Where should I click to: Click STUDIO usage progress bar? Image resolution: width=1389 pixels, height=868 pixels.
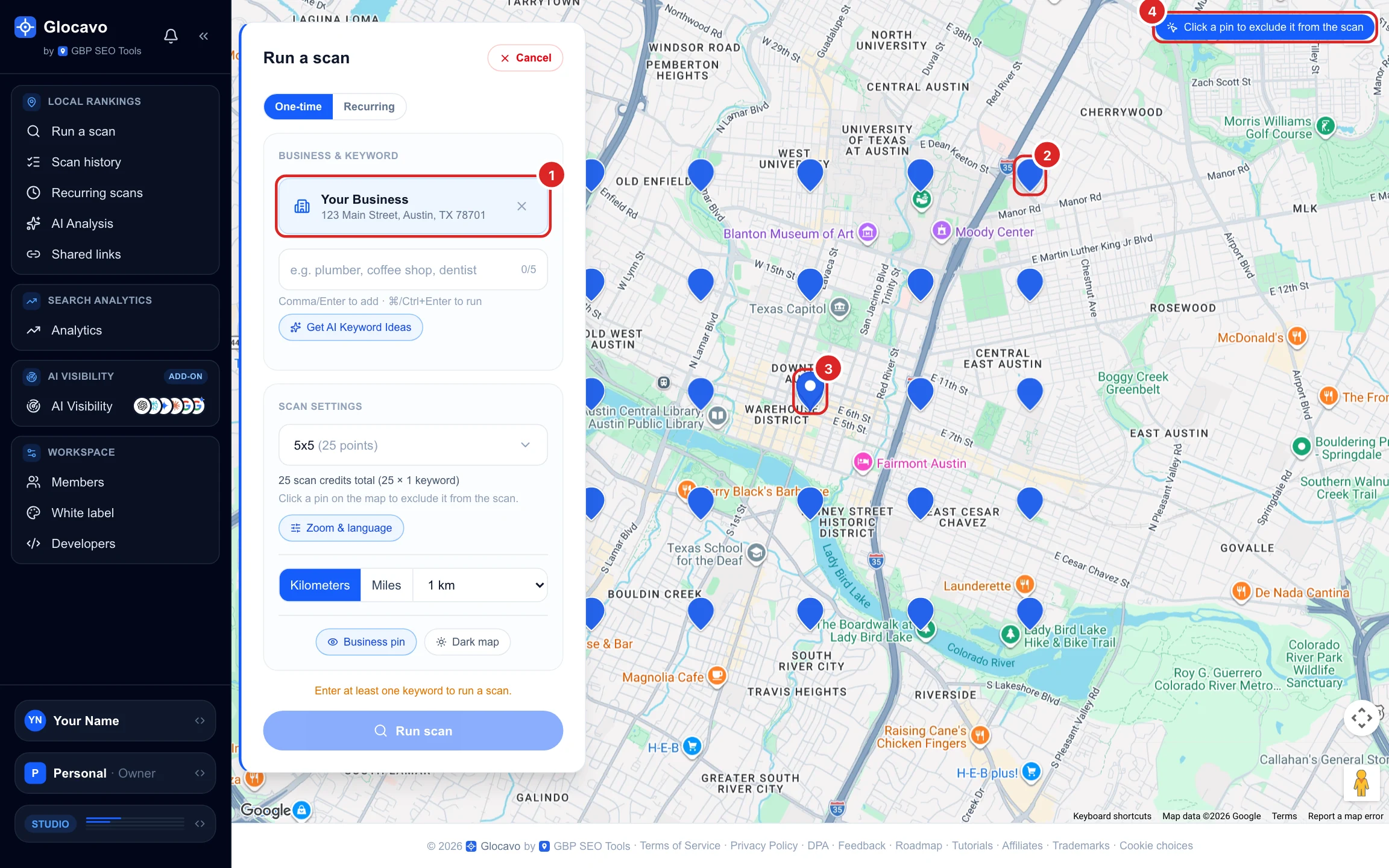(x=135, y=822)
